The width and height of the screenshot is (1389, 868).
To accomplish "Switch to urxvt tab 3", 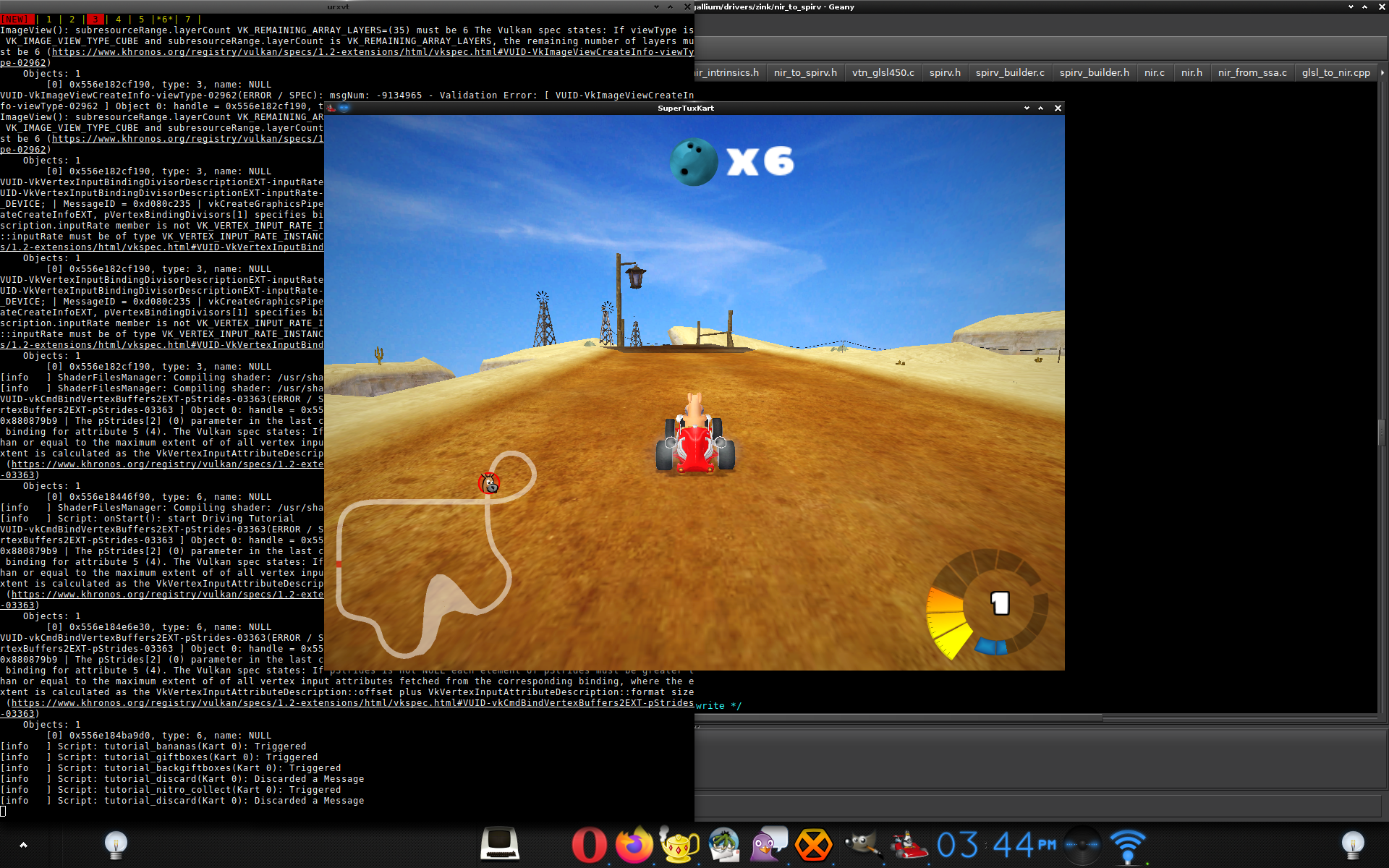I will [x=95, y=20].
